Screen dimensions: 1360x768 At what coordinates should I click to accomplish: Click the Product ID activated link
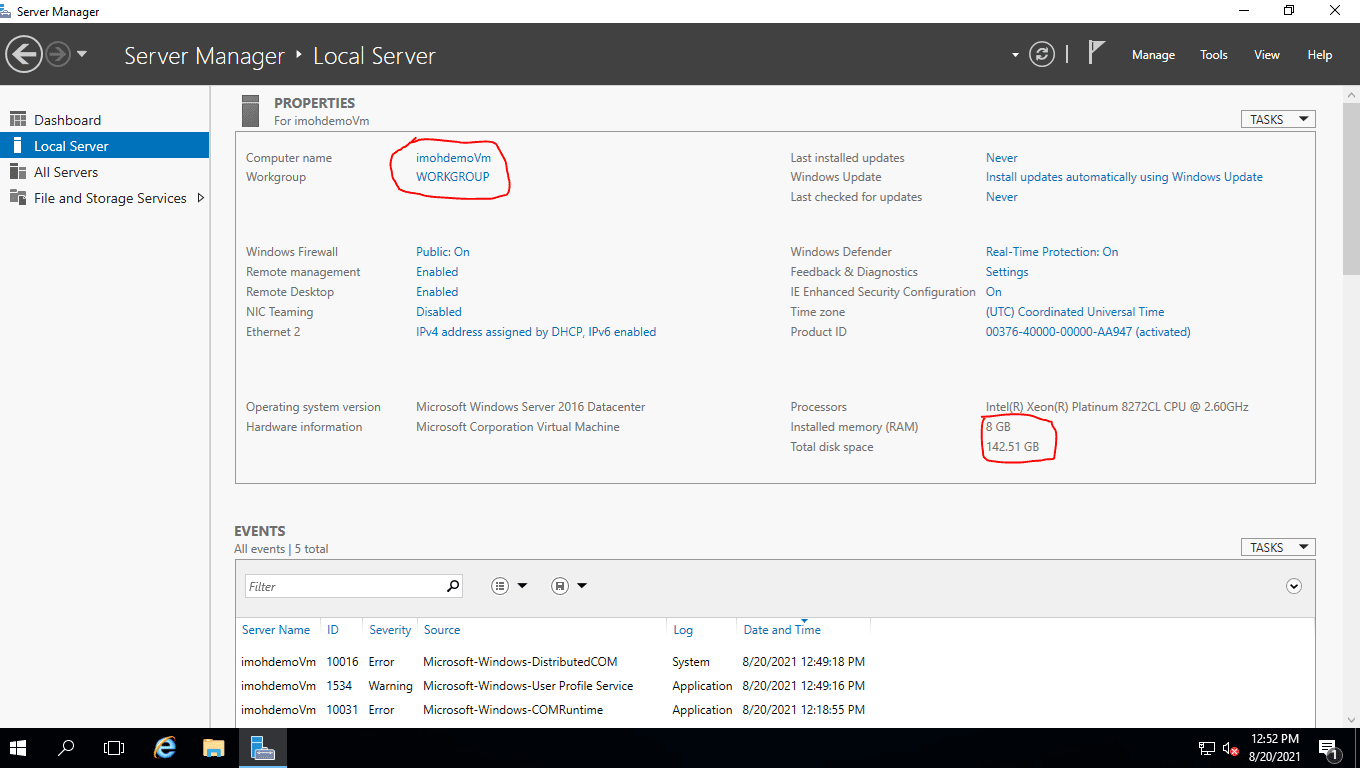click(1088, 332)
